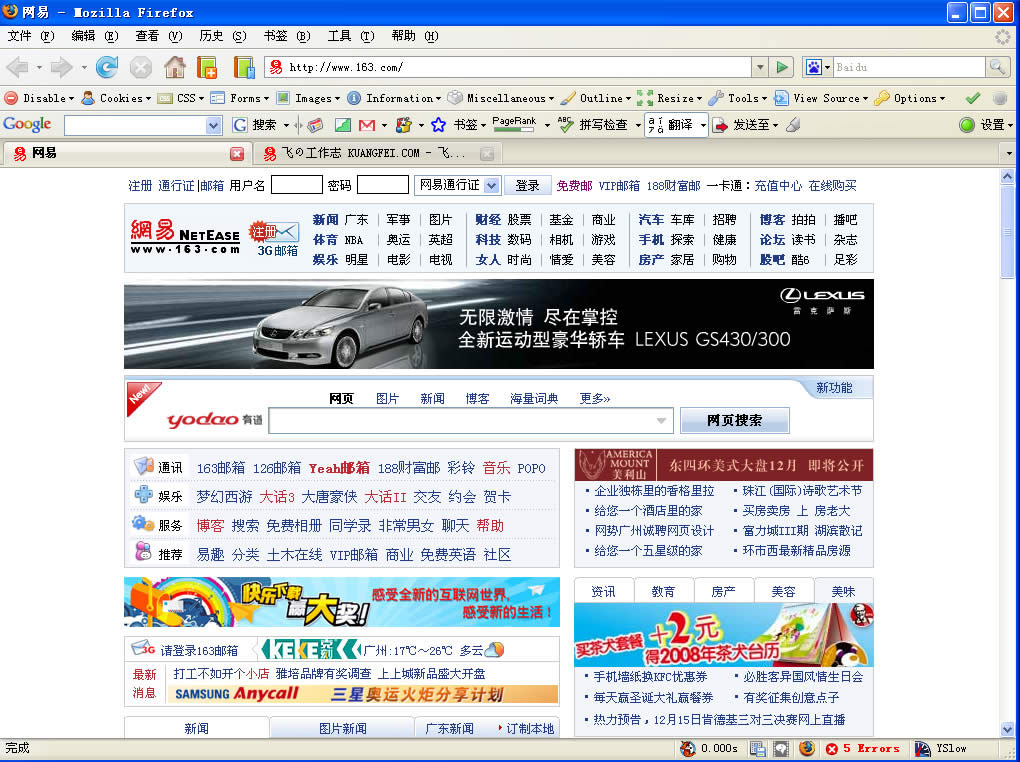
Task: Go forward with the Forward arrow
Action: (x=61, y=67)
